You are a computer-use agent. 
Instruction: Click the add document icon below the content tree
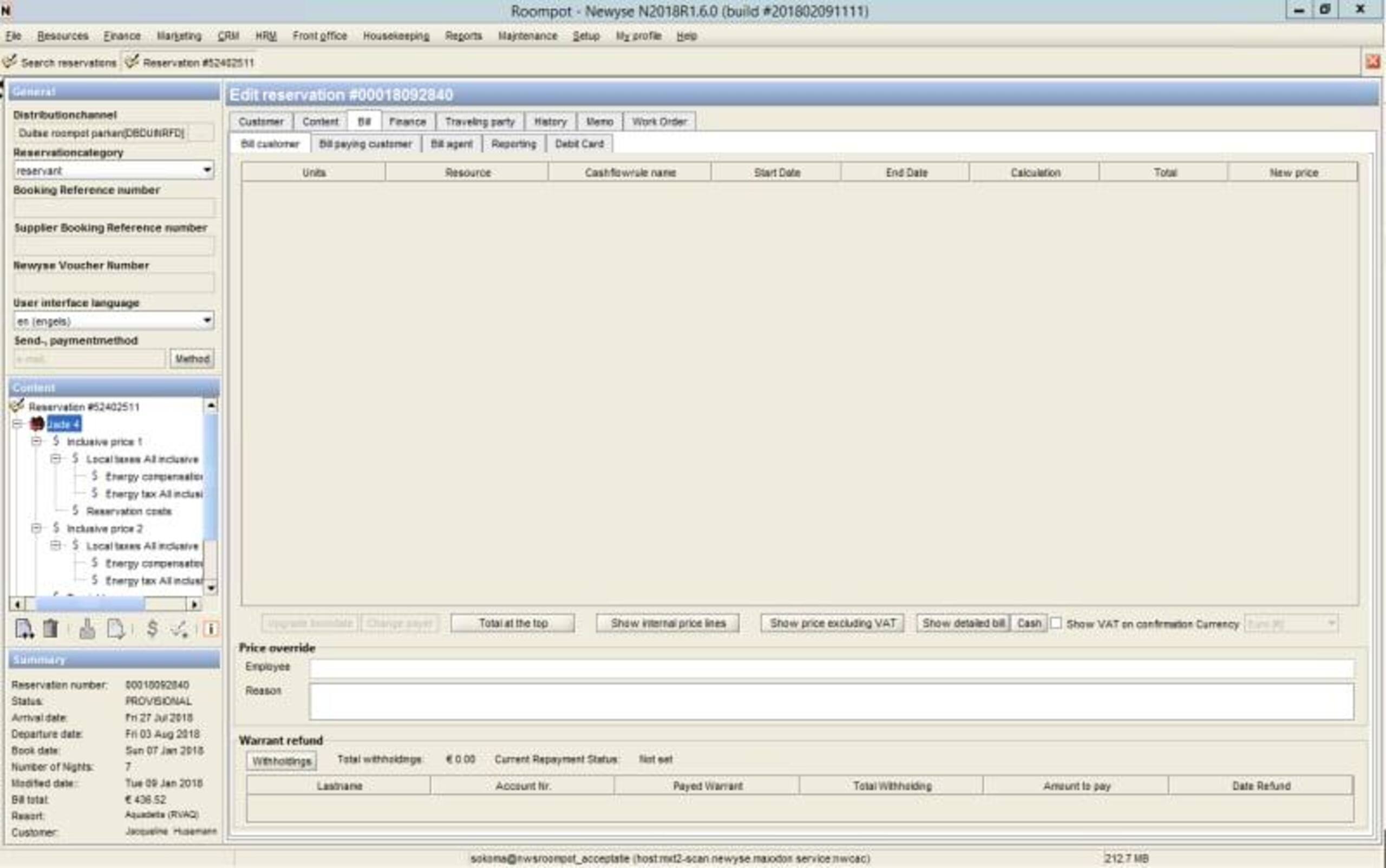[x=24, y=629]
